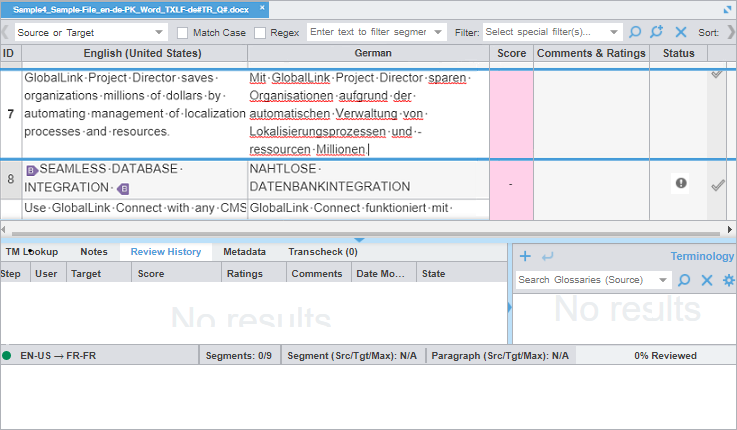Click the filter search magnifier icon

pyautogui.click(x=635, y=32)
